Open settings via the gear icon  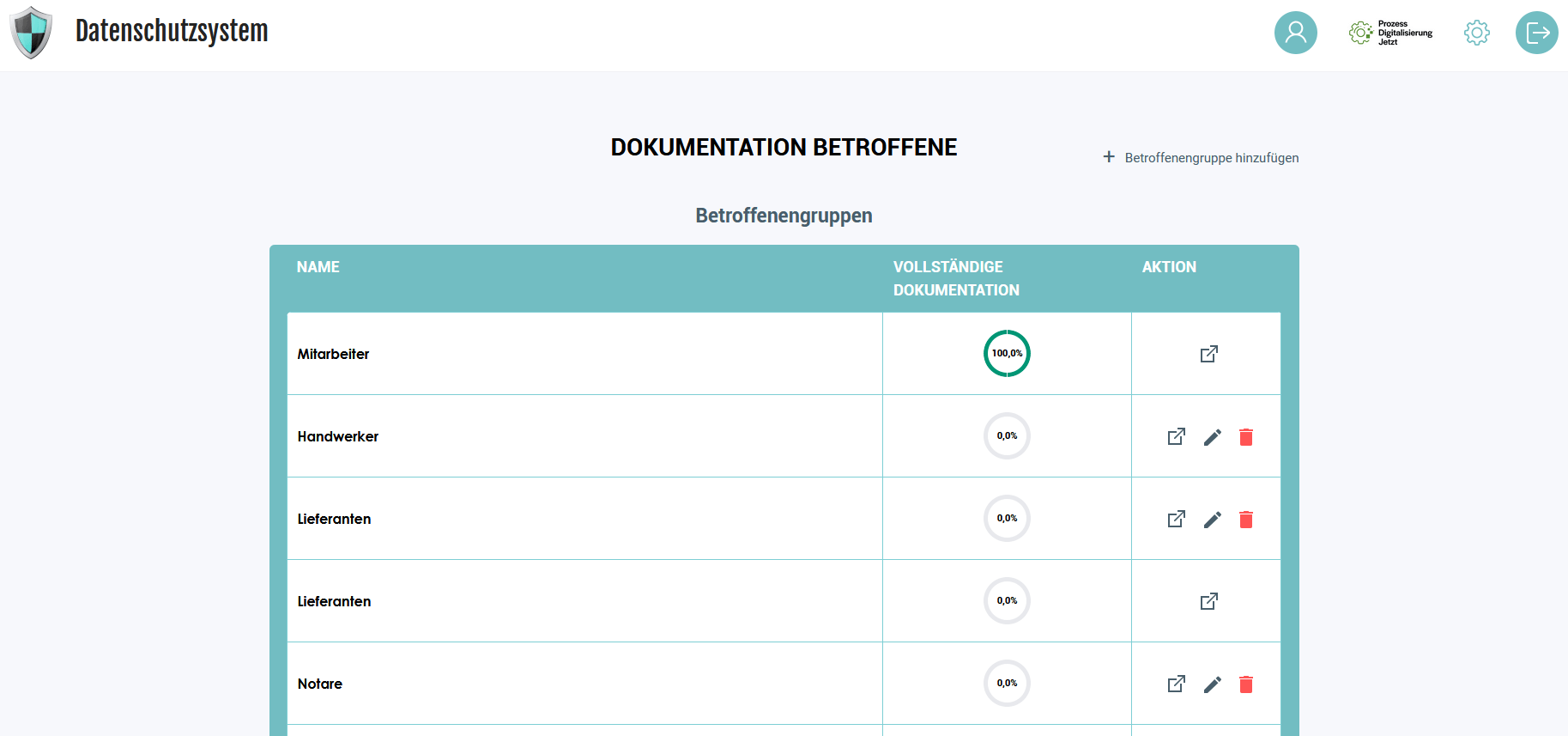tap(1476, 33)
